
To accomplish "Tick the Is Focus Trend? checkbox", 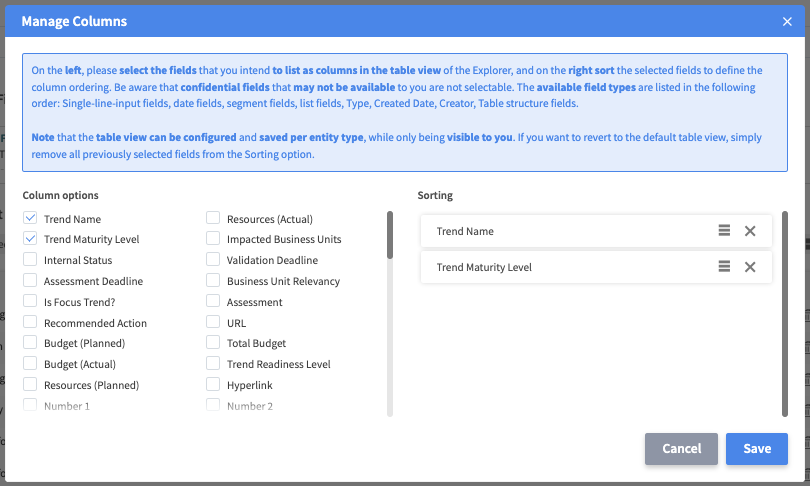I will click(x=30, y=302).
